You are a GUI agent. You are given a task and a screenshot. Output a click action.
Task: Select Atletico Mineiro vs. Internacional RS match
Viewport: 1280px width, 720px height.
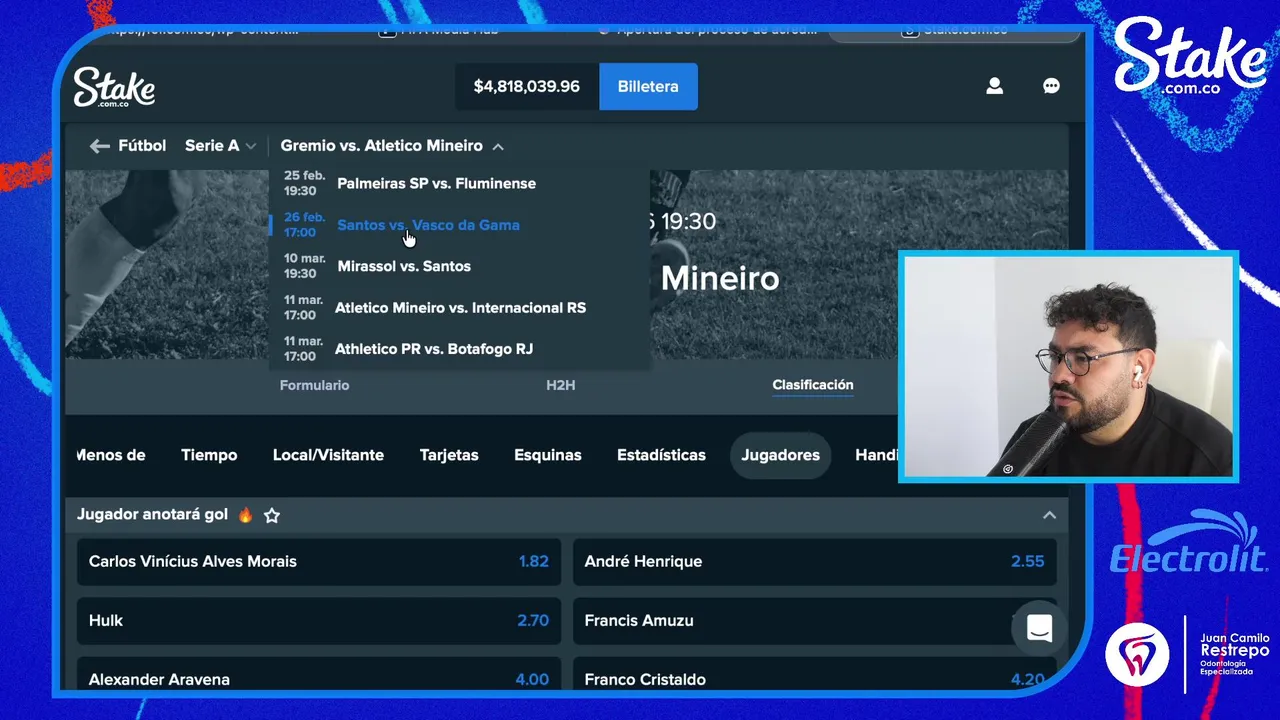(x=460, y=307)
